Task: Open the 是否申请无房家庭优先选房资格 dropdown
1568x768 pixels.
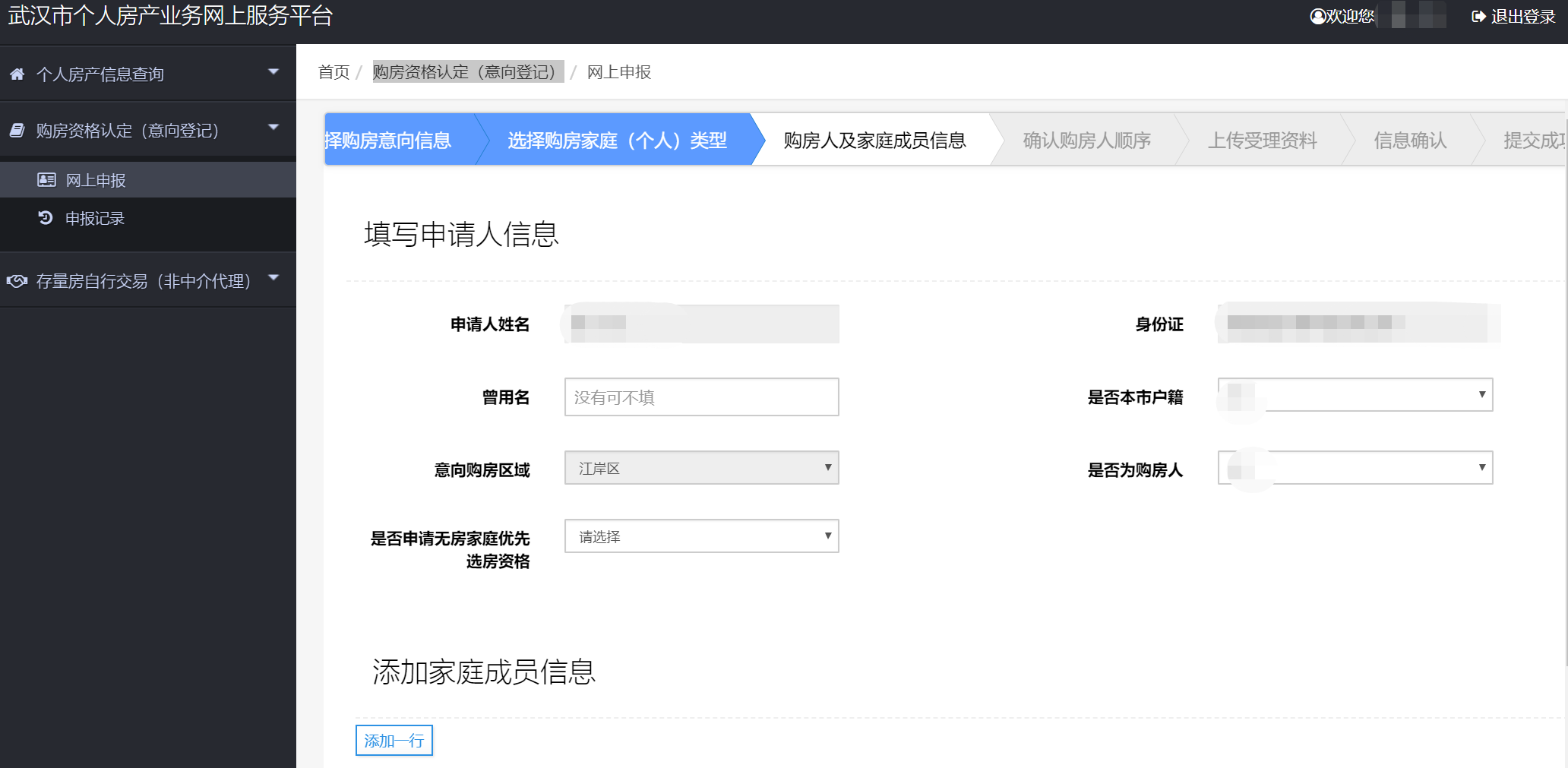Action: (x=701, y=536)
